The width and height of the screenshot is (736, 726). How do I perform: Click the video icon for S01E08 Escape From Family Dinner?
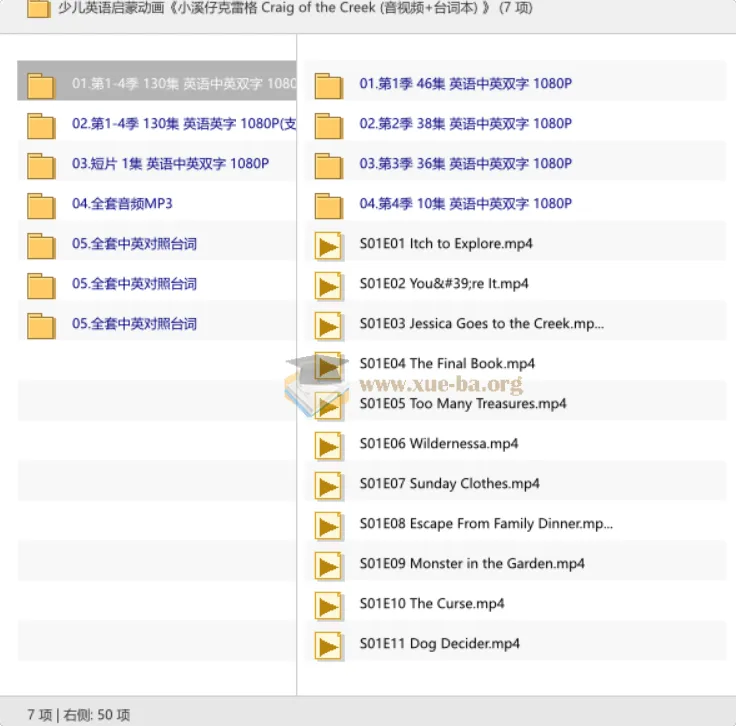(x=329, y=526)
